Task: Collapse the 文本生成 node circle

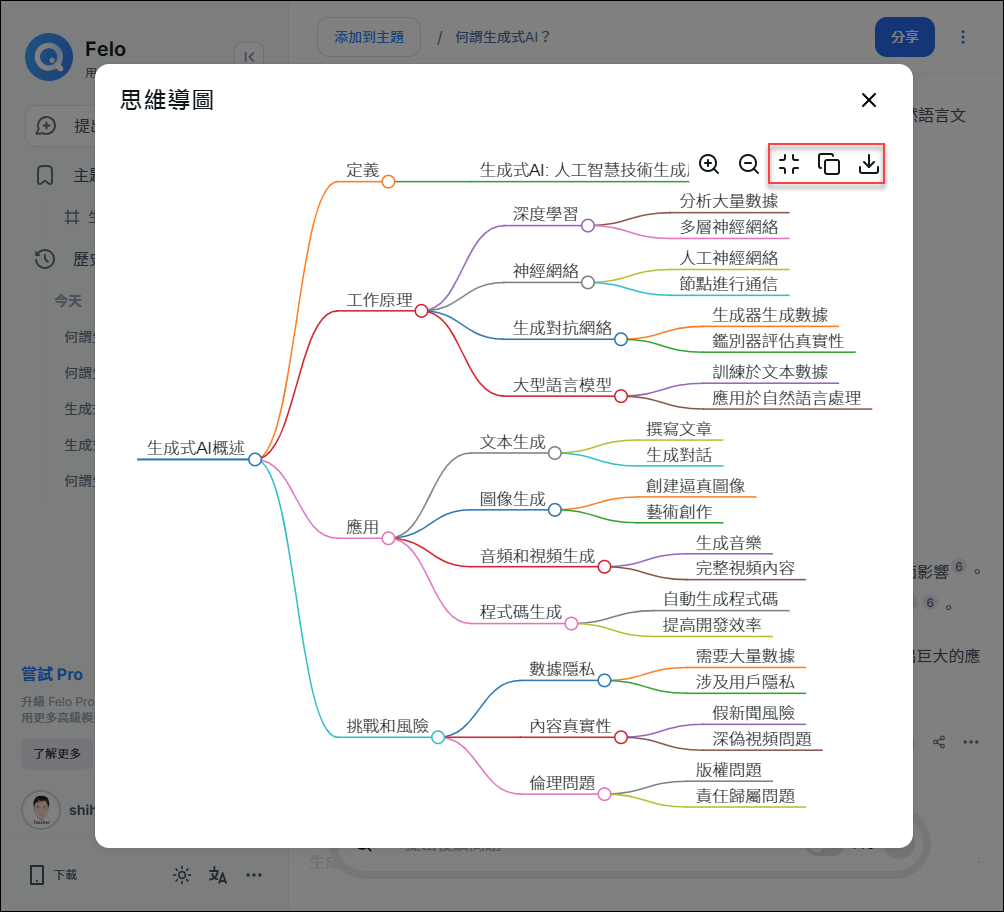Action: point(555,453)
